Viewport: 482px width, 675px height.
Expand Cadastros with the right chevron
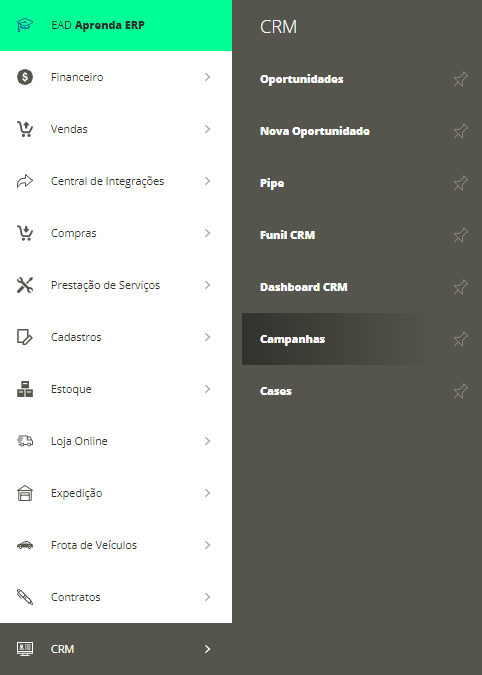pyautogui.click(x=207, y=337)
